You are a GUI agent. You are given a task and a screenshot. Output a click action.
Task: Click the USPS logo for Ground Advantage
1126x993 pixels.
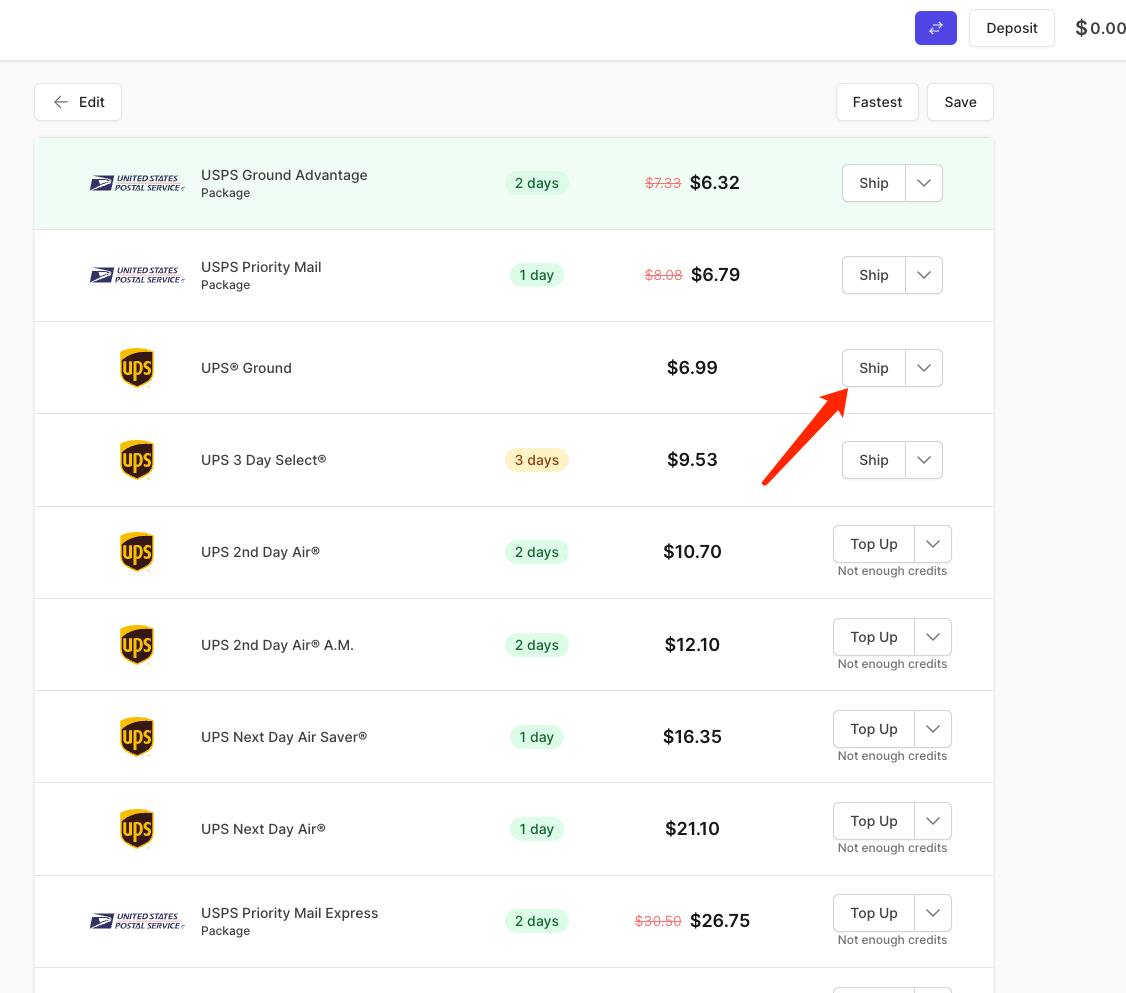tap(137, 183)
